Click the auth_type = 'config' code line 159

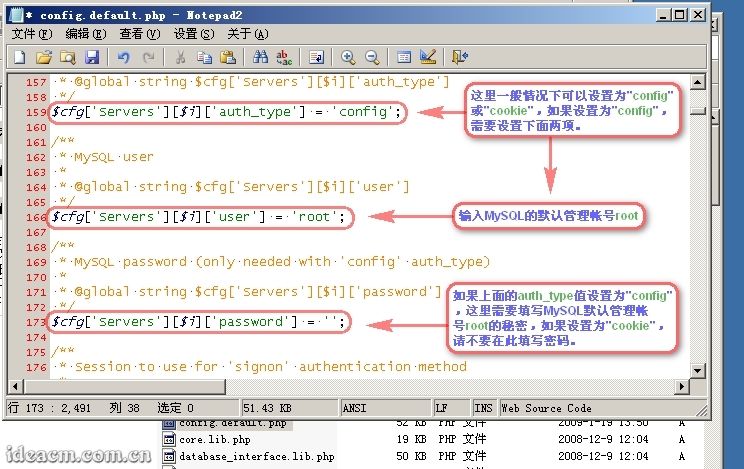click(227, 112)
